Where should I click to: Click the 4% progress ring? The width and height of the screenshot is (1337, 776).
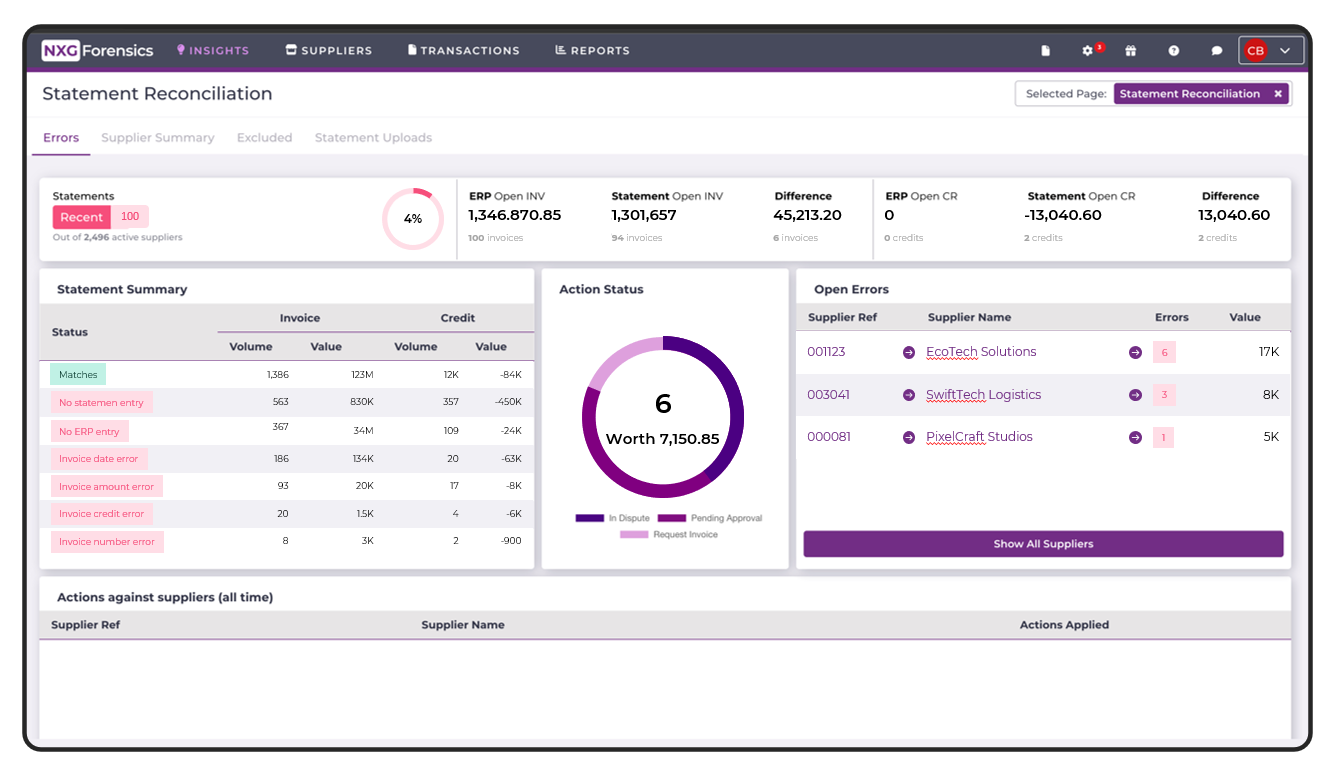tap(413, 218)
